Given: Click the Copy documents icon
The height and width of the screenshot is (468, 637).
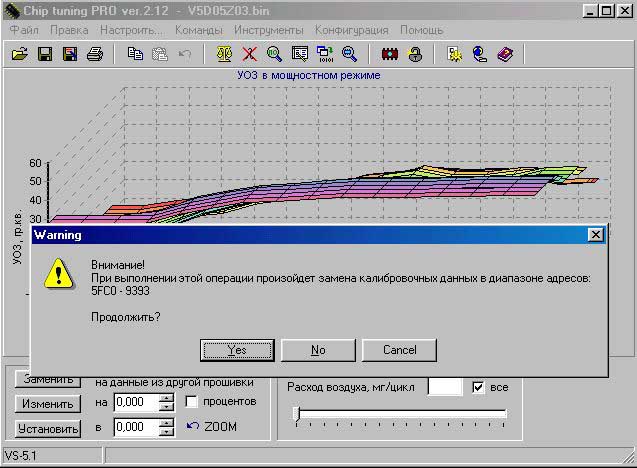Looking at the screenshot, I should (135, 54).
